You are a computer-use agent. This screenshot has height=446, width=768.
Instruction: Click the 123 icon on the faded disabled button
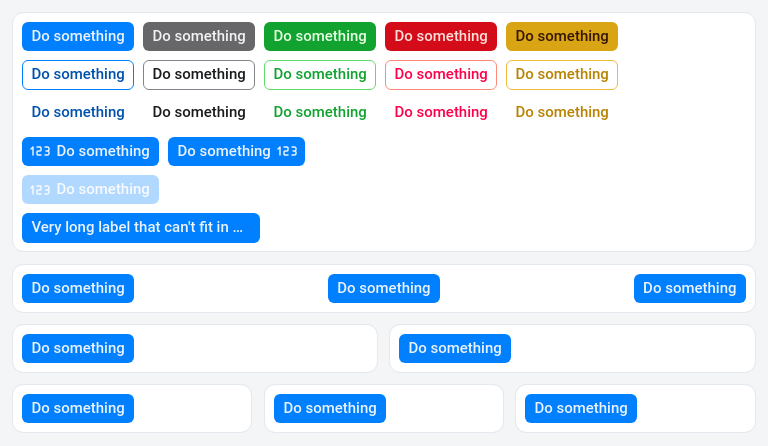tap(40, 190)
